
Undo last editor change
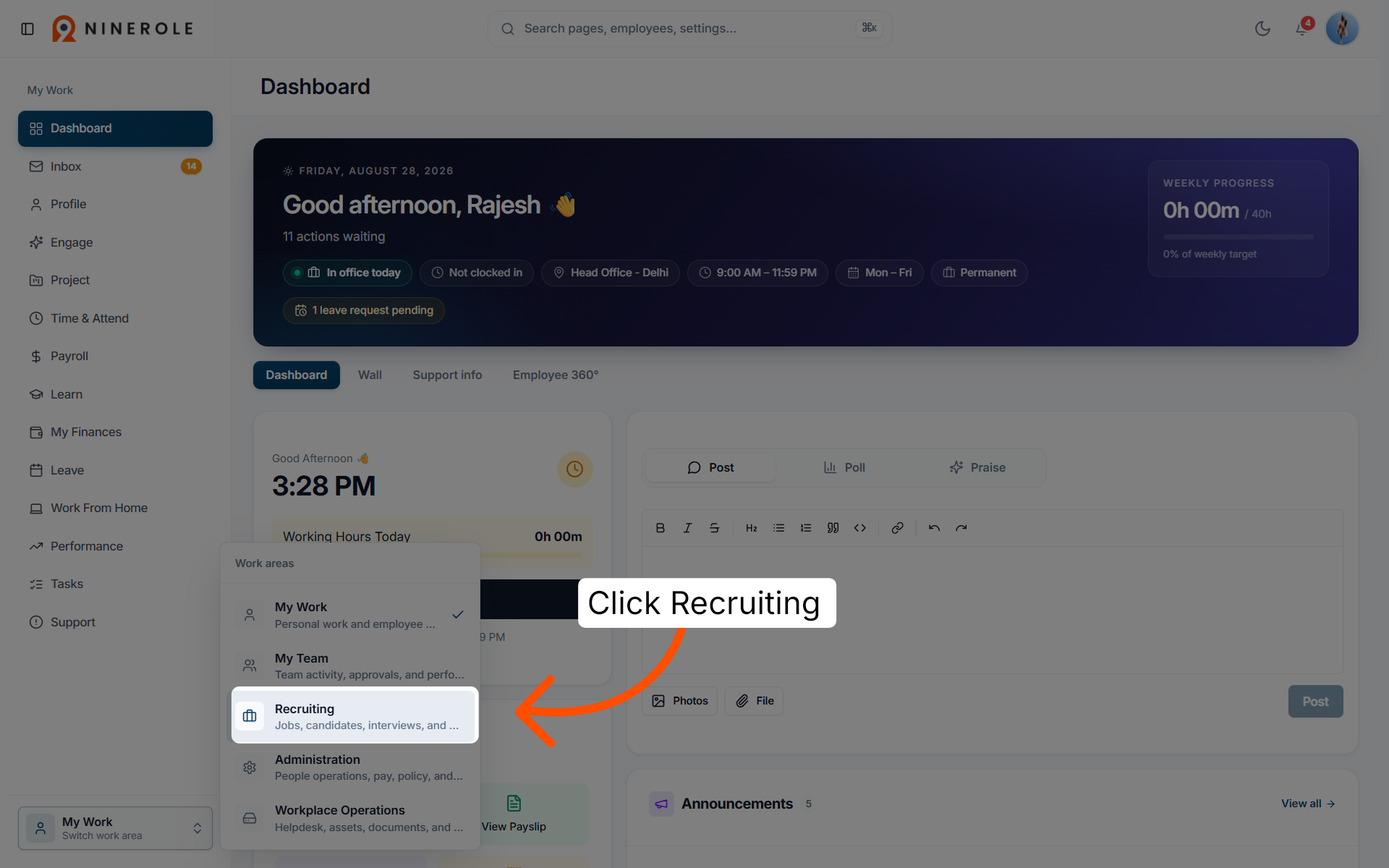click(x=934, y=528)
